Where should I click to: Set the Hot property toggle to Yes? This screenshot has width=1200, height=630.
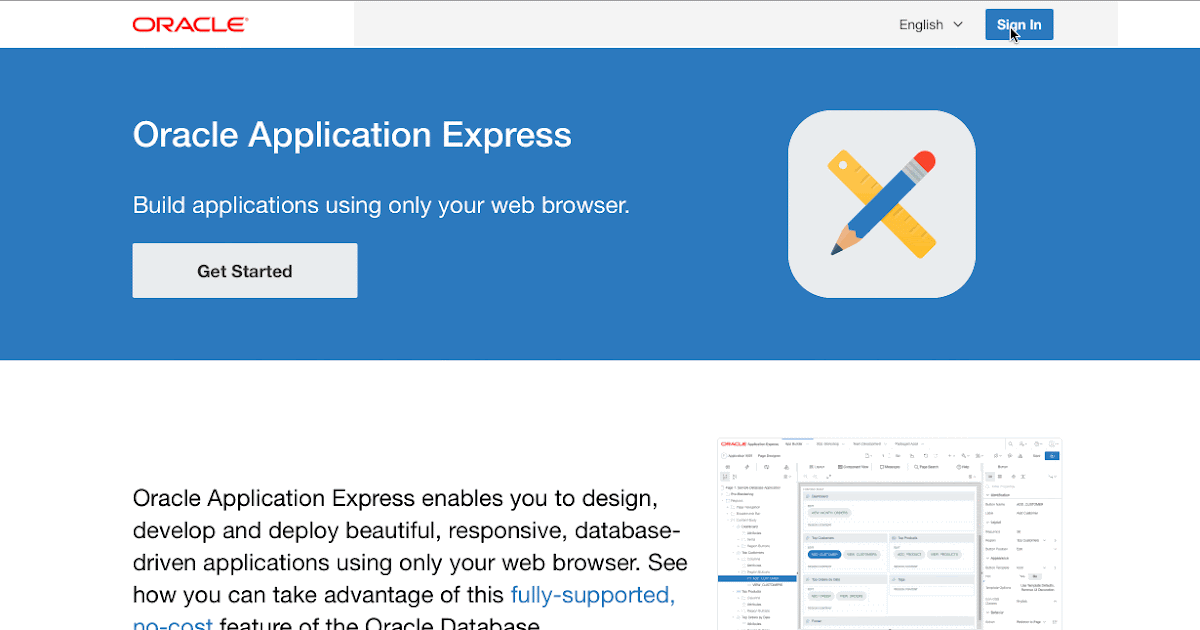click(x=1022, y=576)
